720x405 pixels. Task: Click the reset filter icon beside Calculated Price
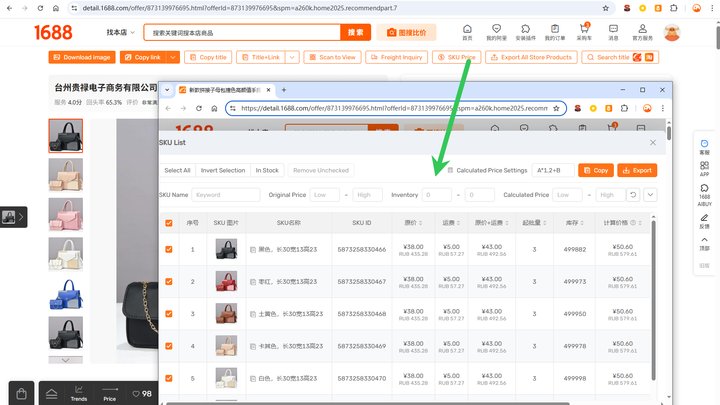click(x=633, y=195)
